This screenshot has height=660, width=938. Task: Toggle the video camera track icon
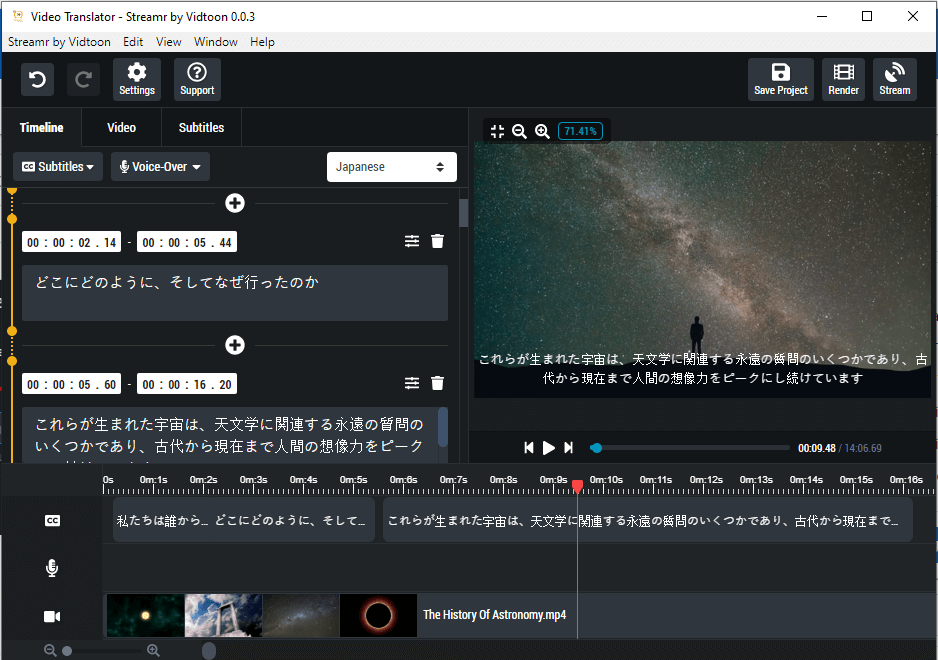52,616
